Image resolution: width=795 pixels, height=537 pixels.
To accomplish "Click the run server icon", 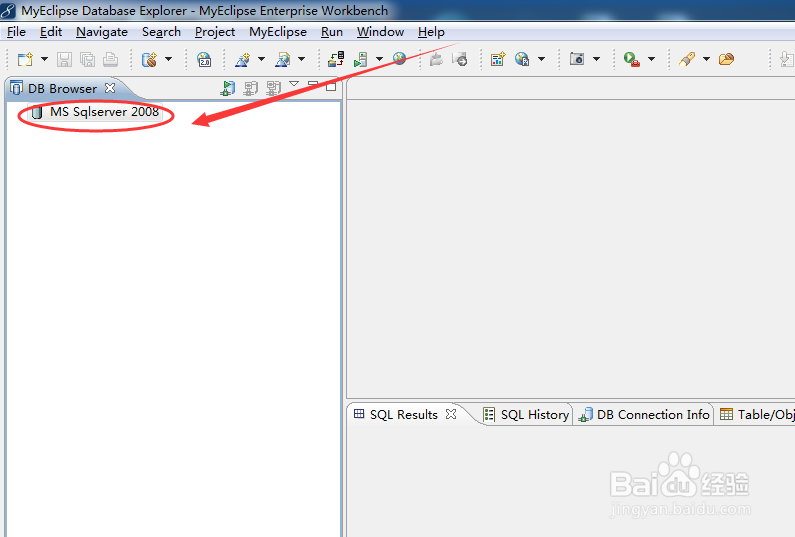I will coord(360,59).
